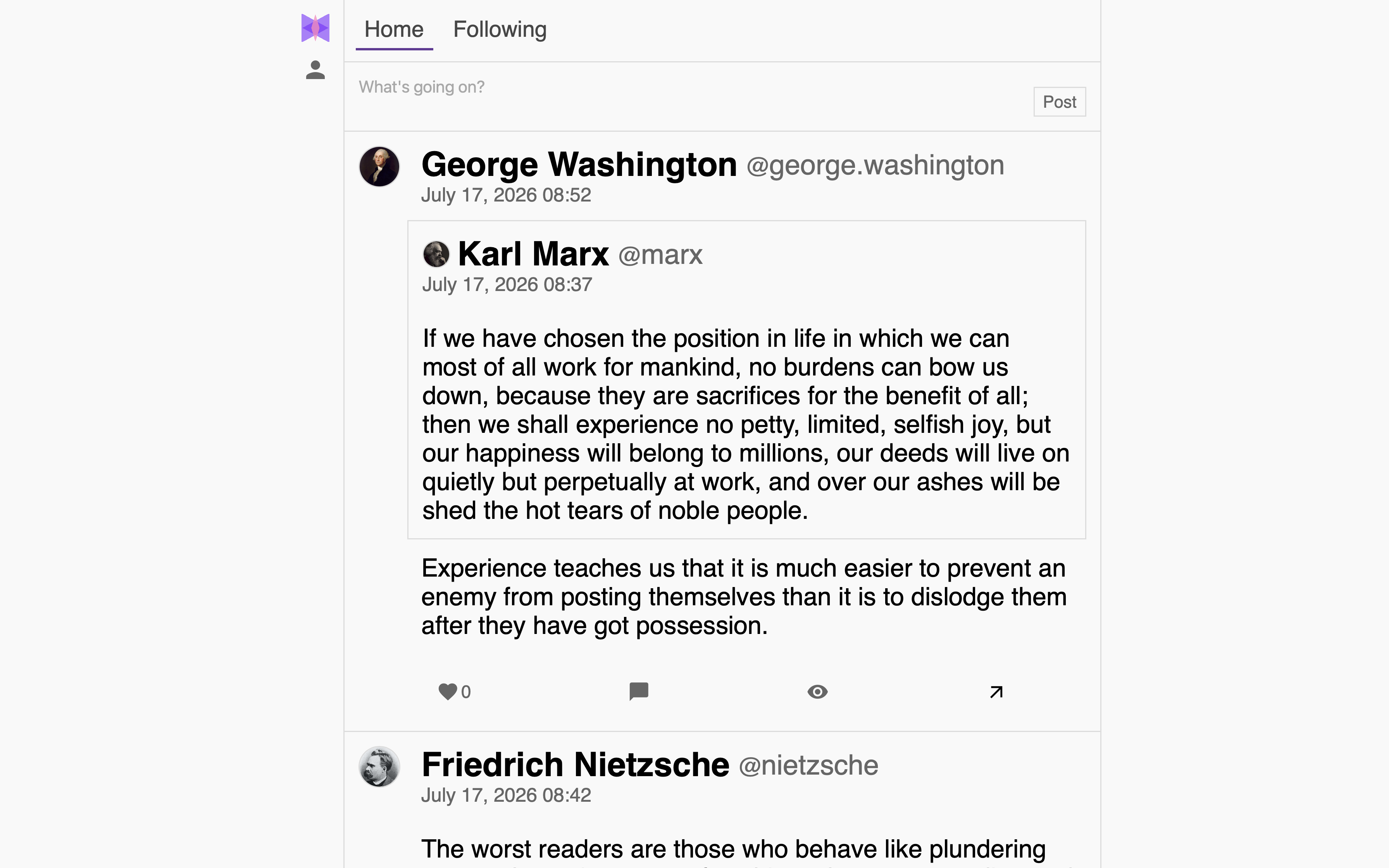Click the @nietzsche handle
This screenshot has height=868, width=1389.
tap(808, 766)
